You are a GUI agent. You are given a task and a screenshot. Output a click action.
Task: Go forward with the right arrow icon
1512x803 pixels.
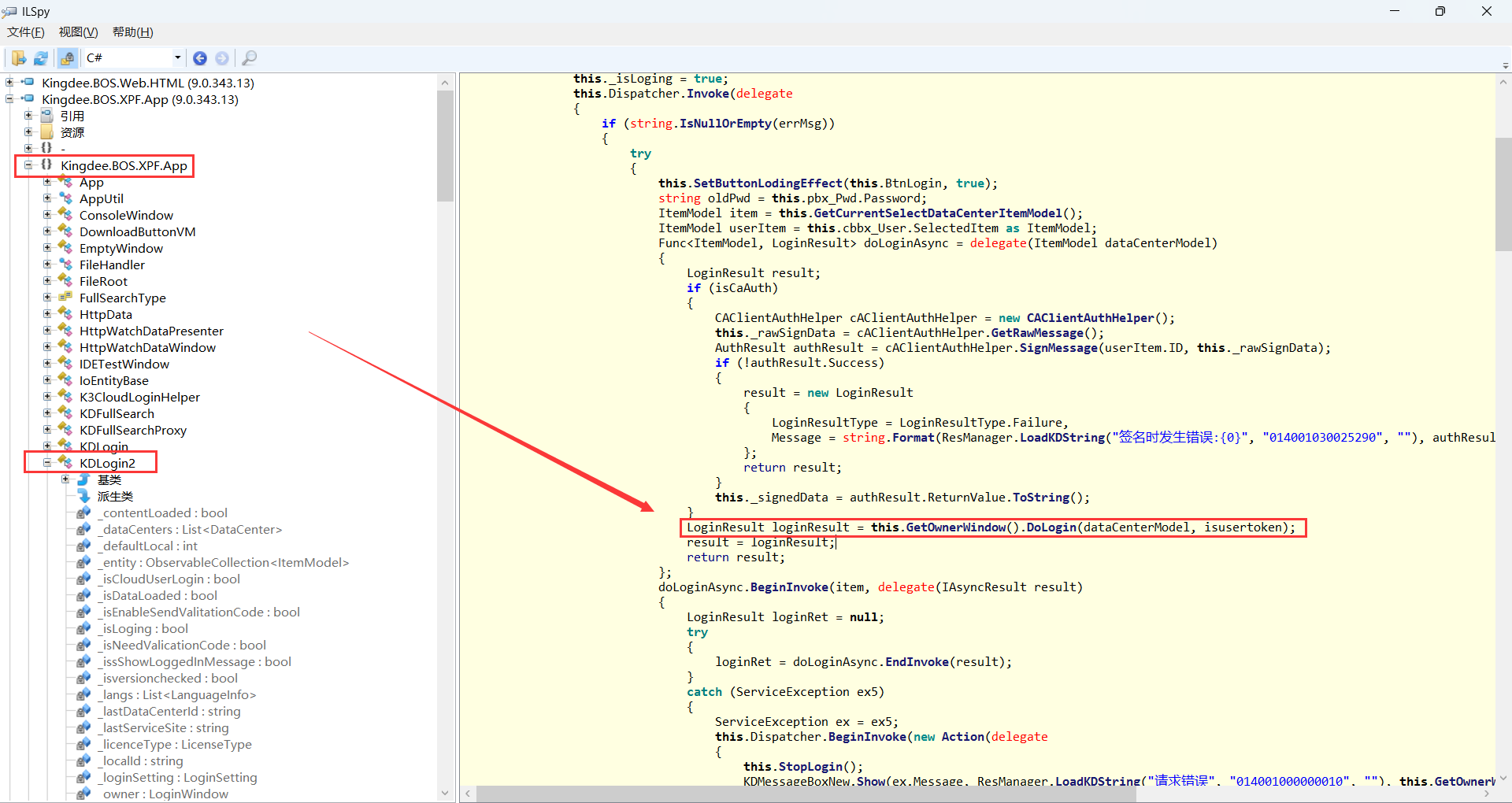pos(222,58)
